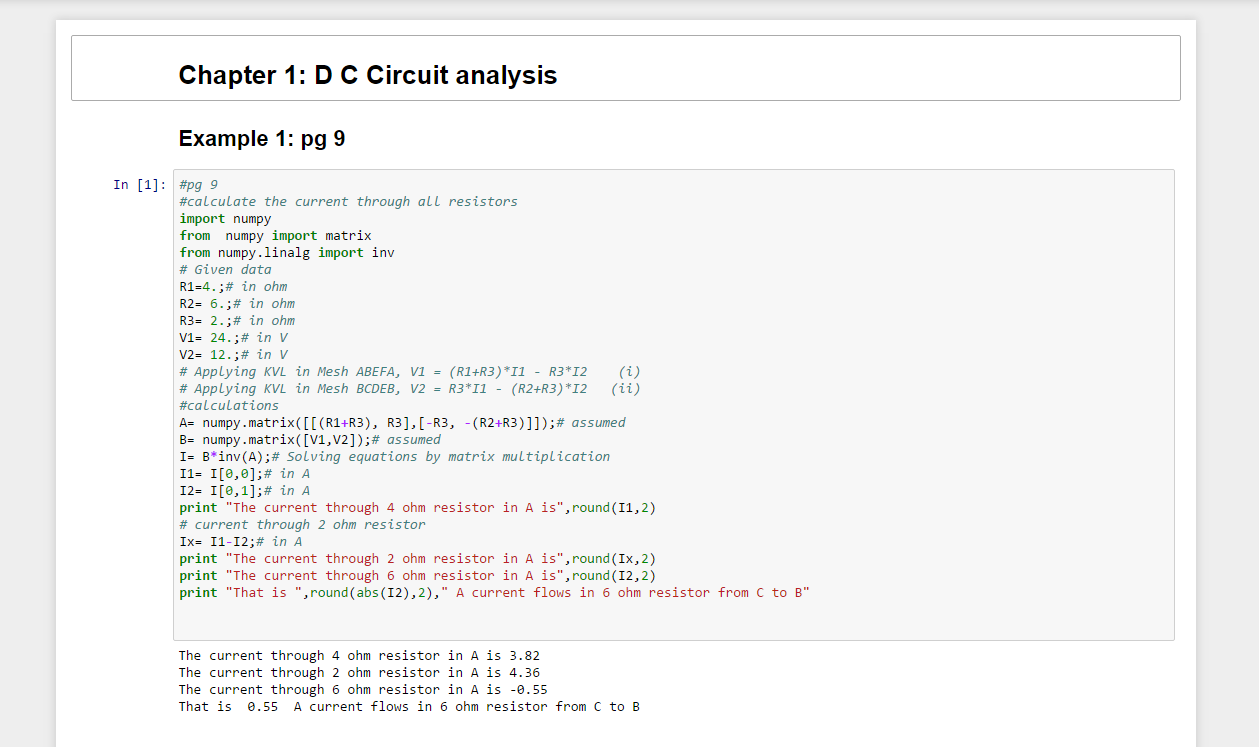The image size is (1259, 747).
Task: Click the Ix= I1-I2 code line
Action: (240, 541)
